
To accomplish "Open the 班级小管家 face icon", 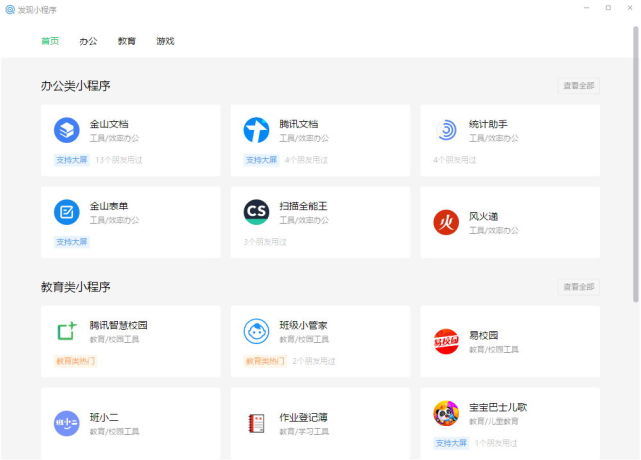I will (x=256, y=331).
